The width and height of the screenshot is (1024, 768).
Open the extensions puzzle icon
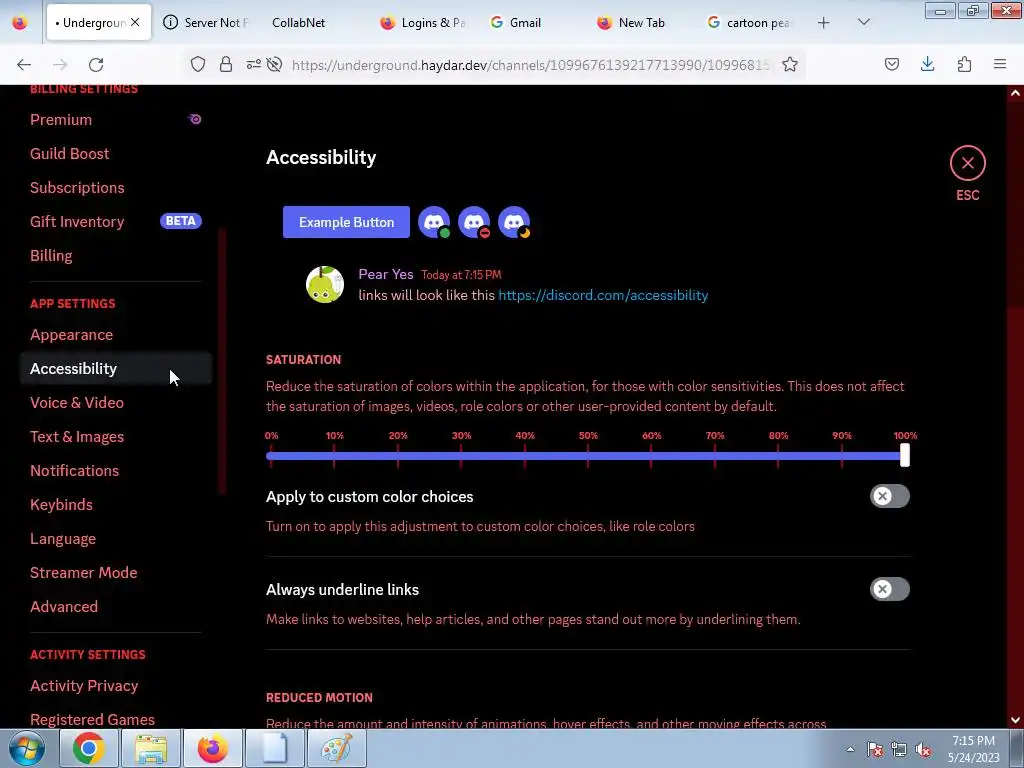coord(964,64)
